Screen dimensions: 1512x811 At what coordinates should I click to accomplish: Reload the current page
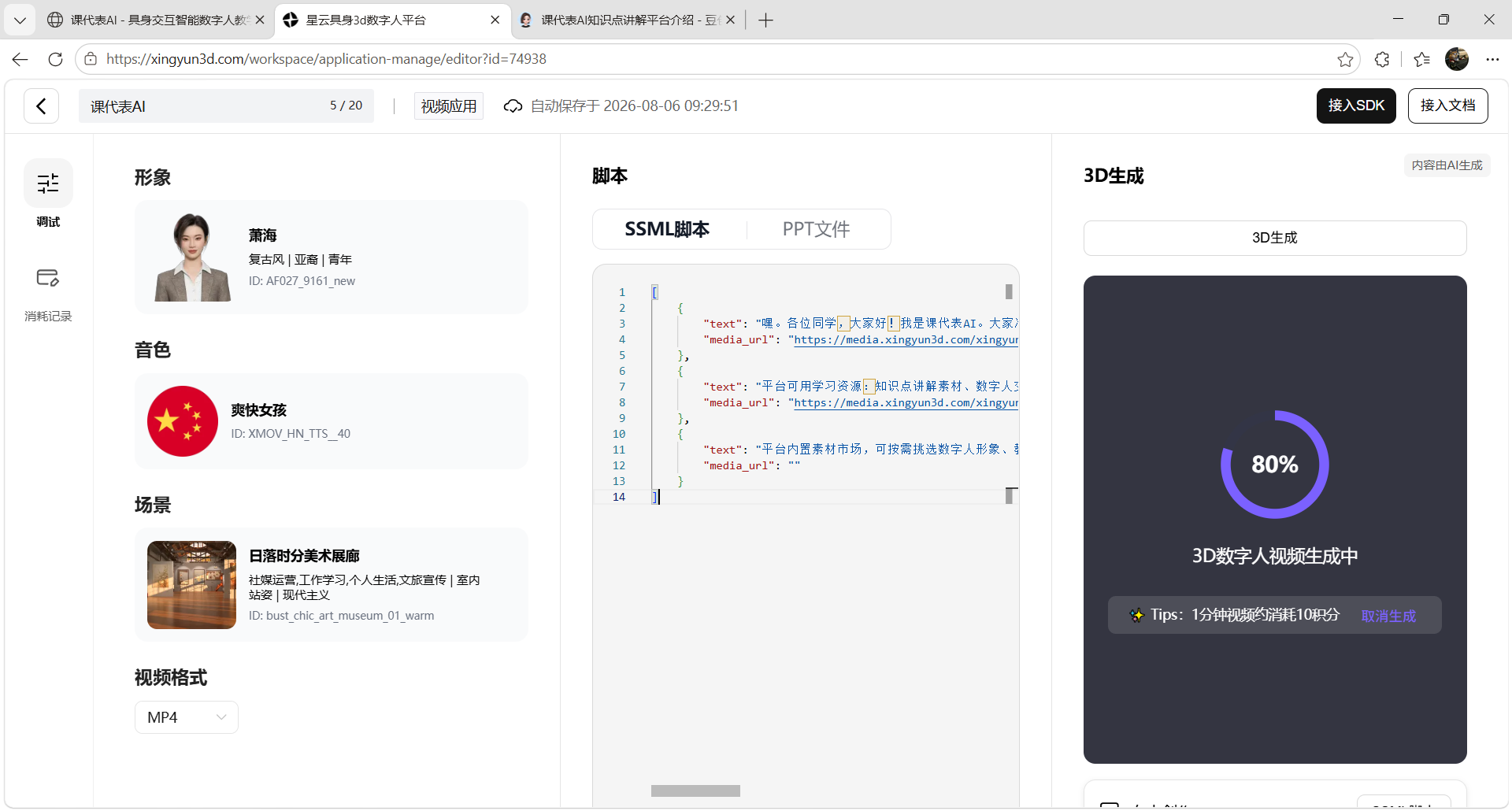click(x=55, y=59)
